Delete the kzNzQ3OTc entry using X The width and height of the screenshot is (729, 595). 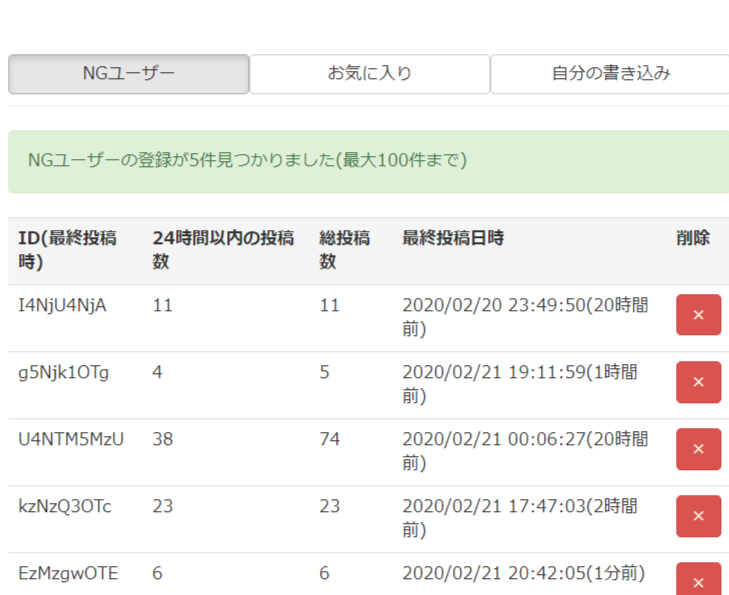pos(698,516)
